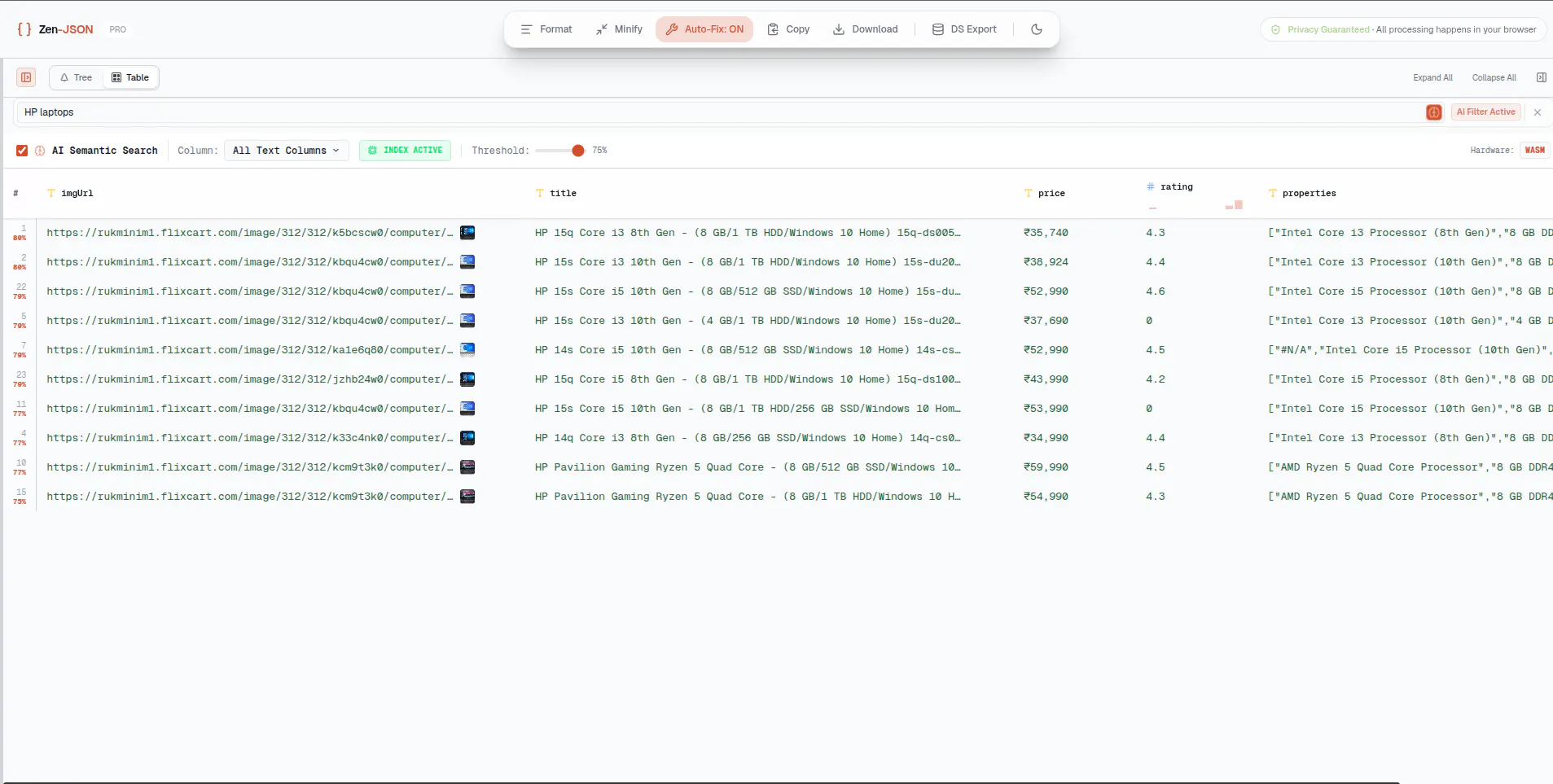The width and height of the screenshot is (1553, 784).
Task: Sort by price column header
Action: [1051, 194]
